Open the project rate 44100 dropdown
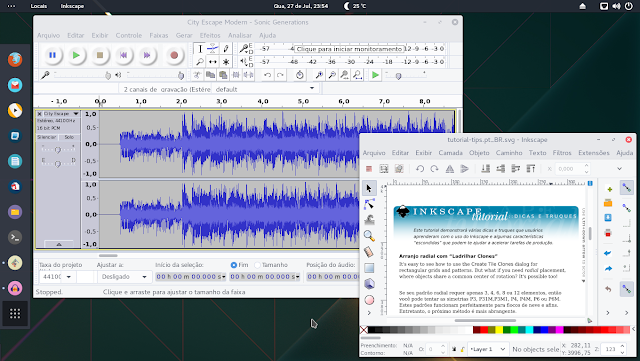 (x=69, y=277)
